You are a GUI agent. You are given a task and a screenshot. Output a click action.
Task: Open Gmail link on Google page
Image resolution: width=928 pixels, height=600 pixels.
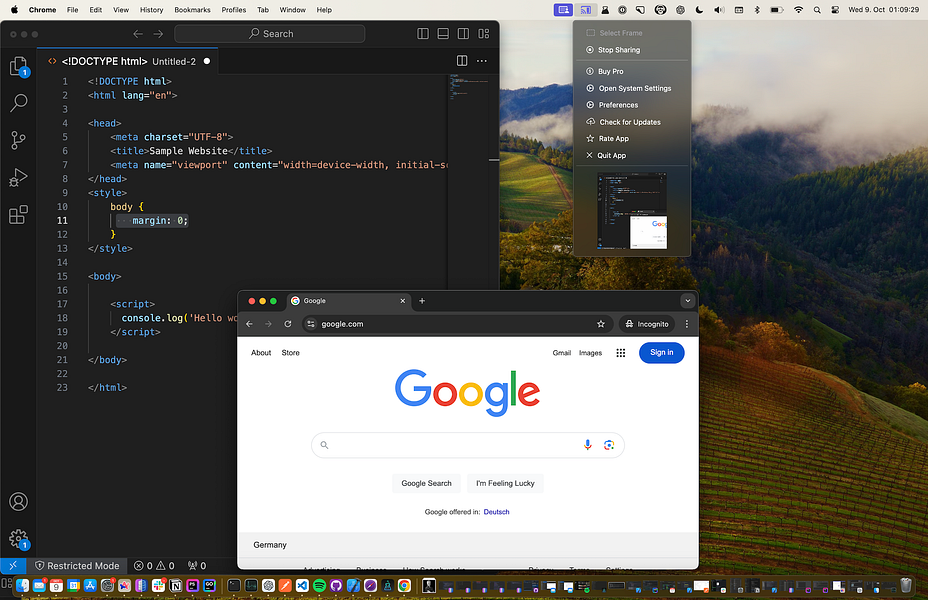562,353
